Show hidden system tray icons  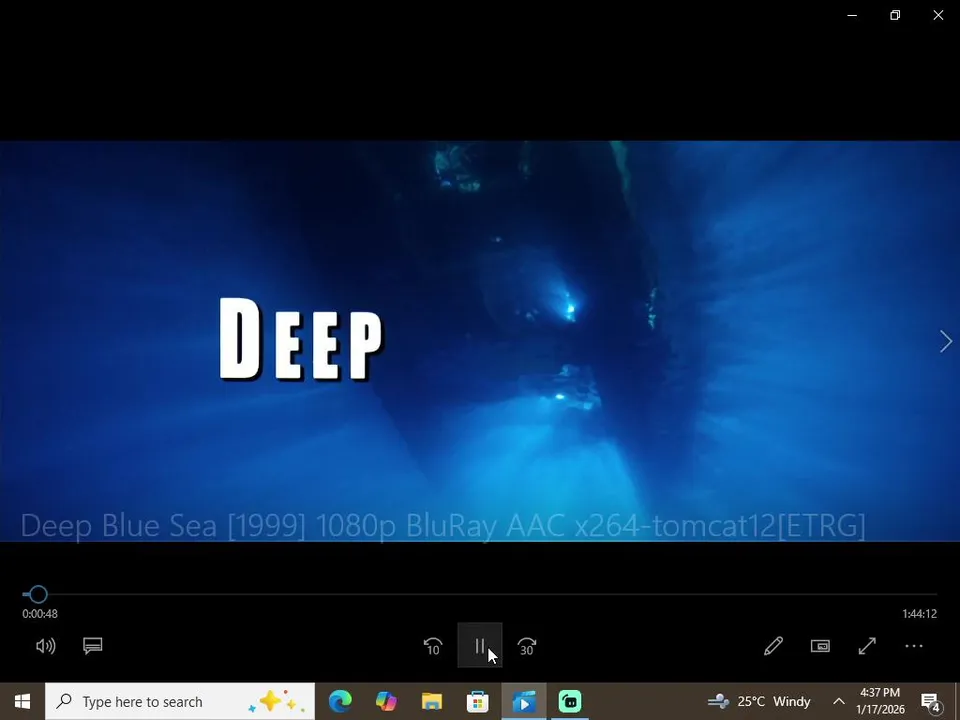tap(839, 702)
